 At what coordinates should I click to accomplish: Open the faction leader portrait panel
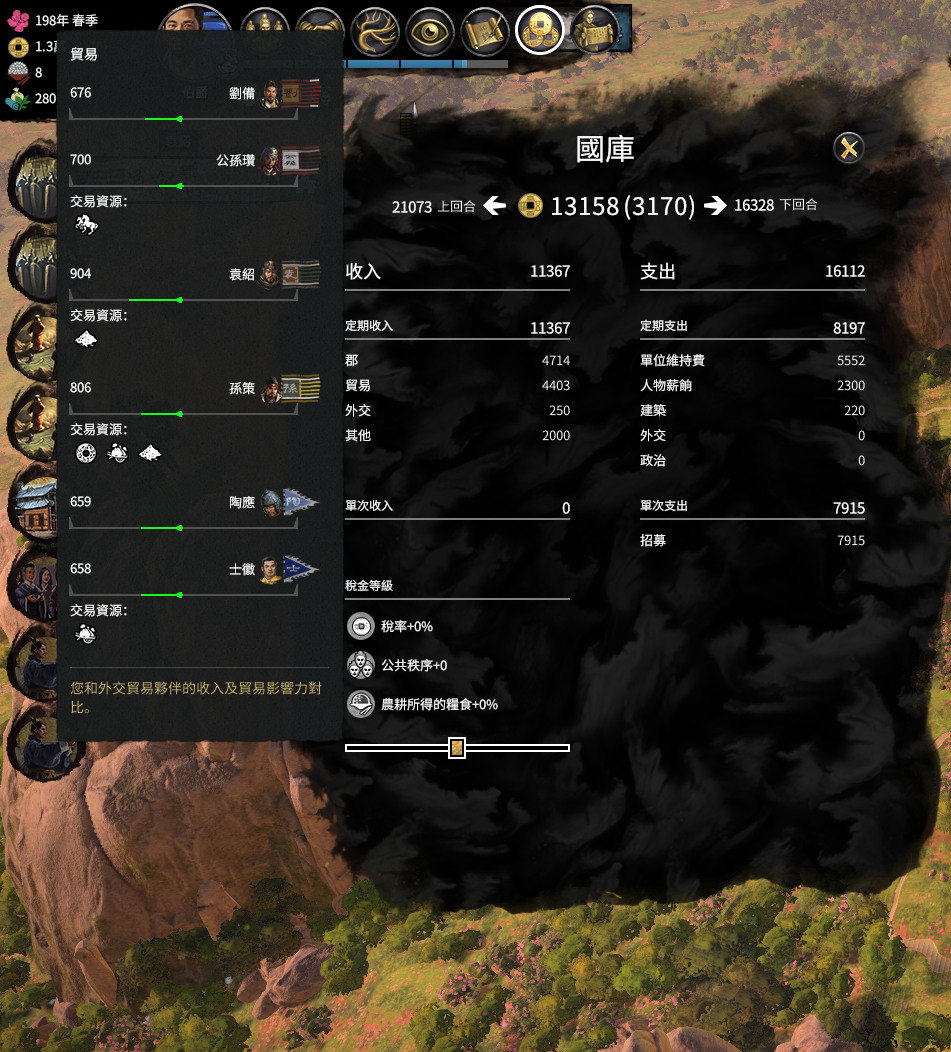[195, 19]
